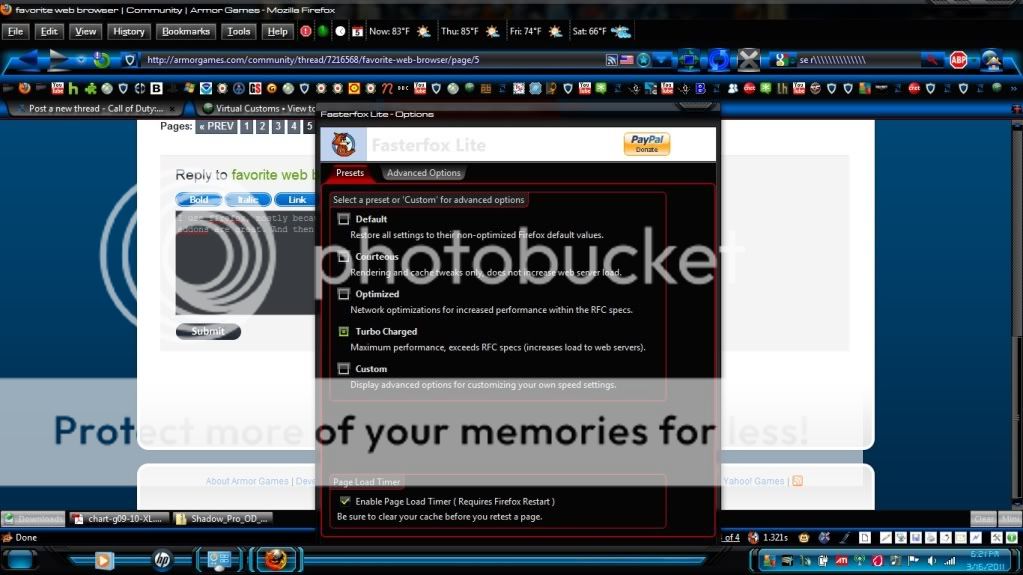Open the File menu

[15, 31]
